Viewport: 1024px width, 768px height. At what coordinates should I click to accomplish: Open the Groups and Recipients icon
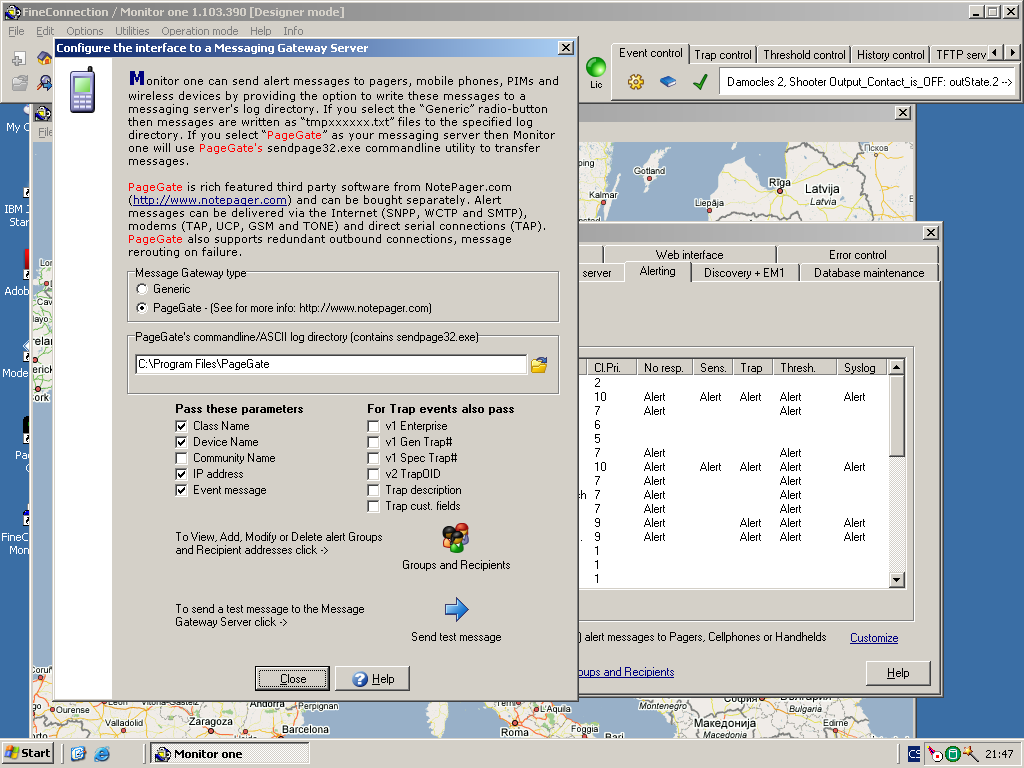[456, 537]
